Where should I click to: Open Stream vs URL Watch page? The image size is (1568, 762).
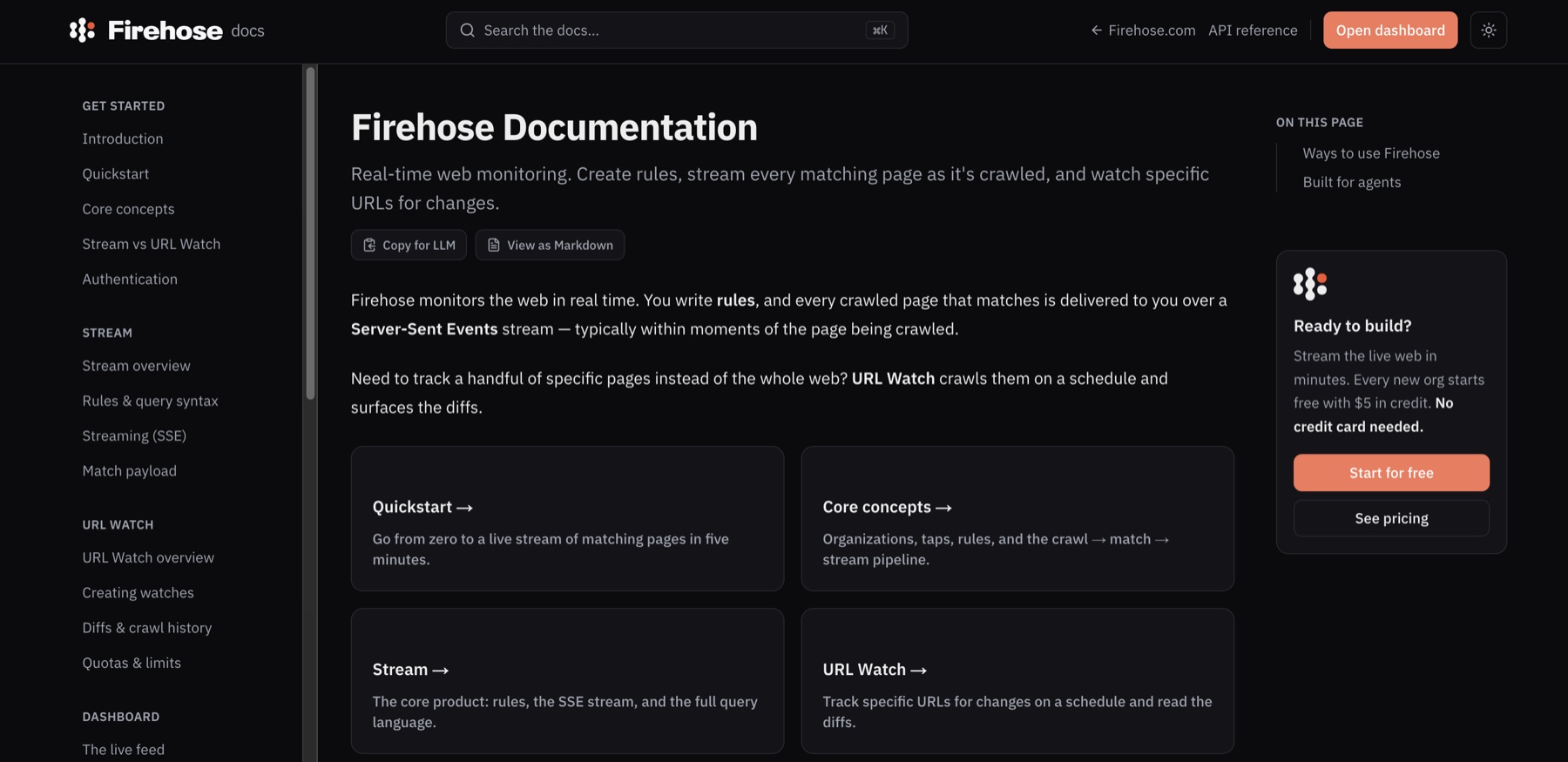[x=152, y=244]
